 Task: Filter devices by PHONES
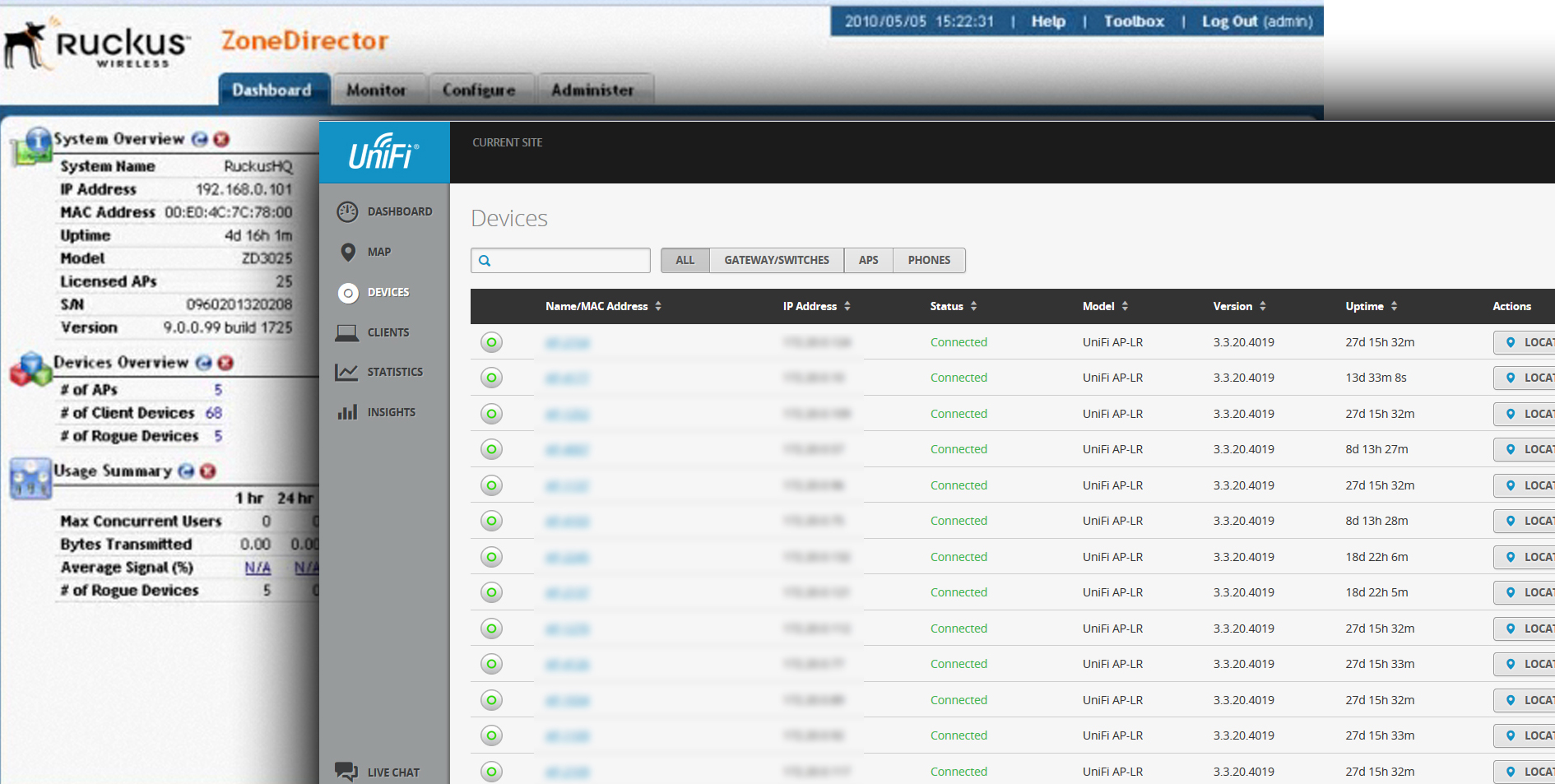pos(930,260)
